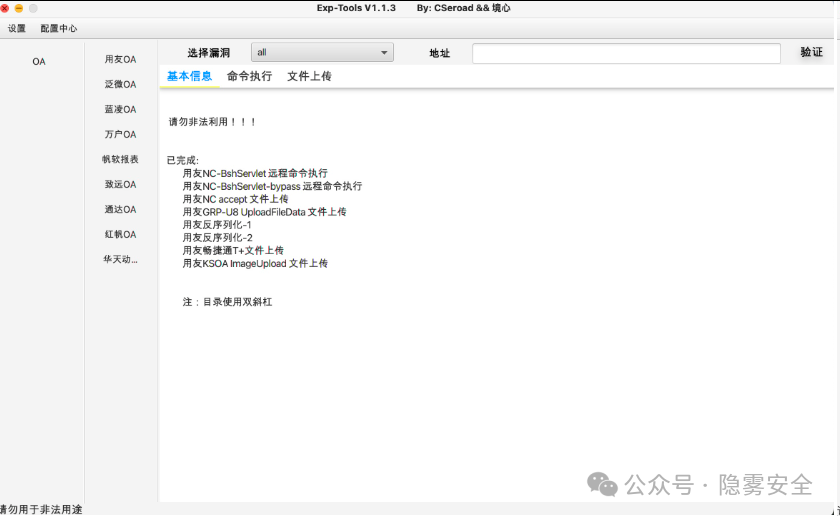
Task: Select 蓝凌OA in the vendor list
Action: 120,109
